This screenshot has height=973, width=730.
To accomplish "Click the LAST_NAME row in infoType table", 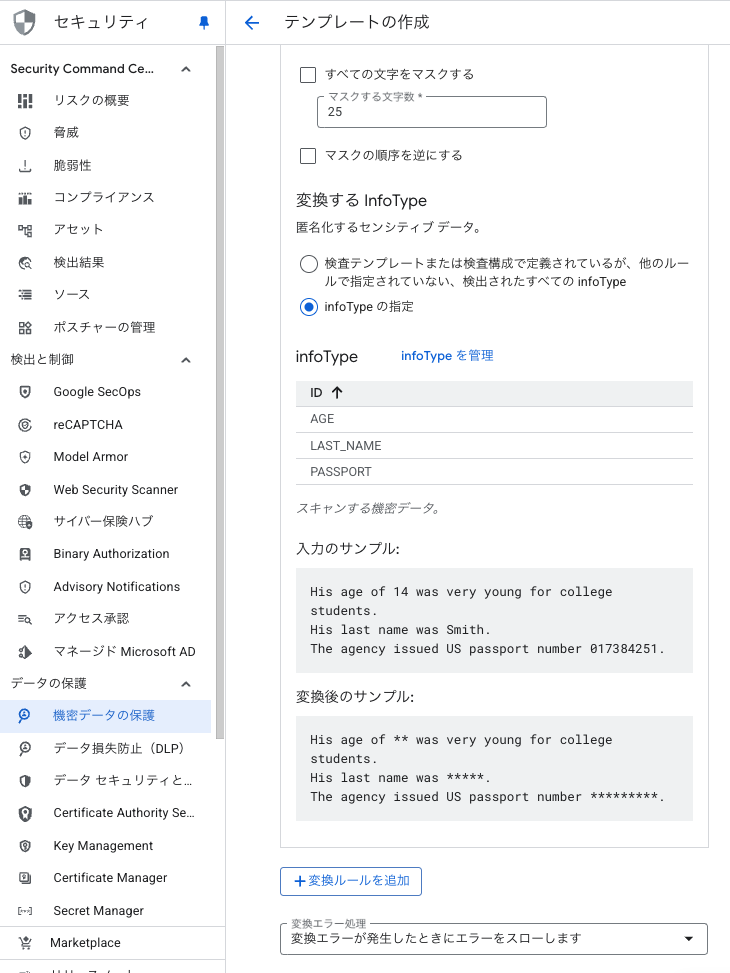I will tap(494, 446).
